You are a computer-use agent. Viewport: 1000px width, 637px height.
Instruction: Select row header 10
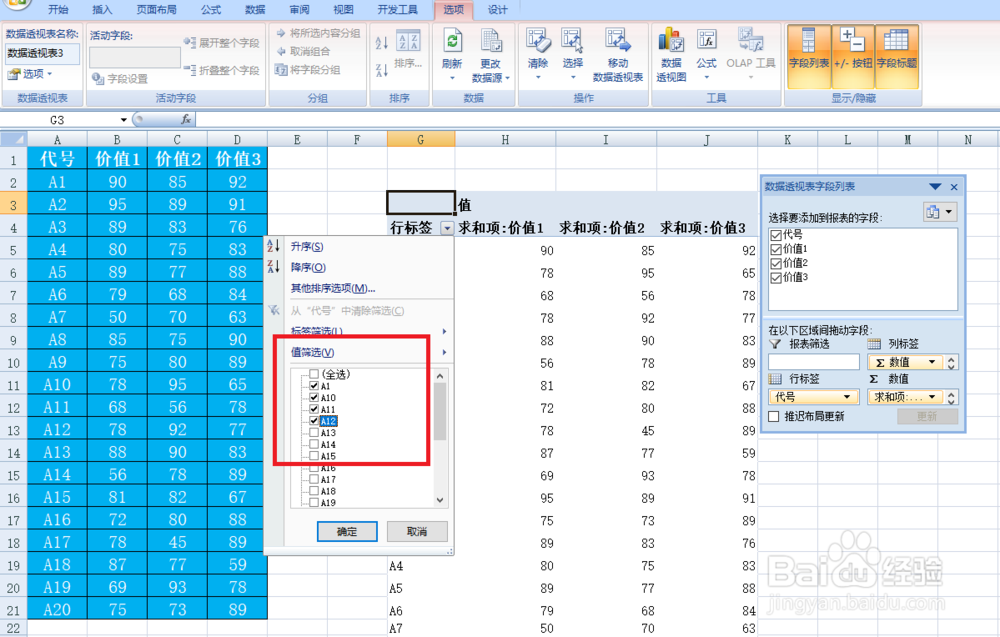tap(13, 363)
